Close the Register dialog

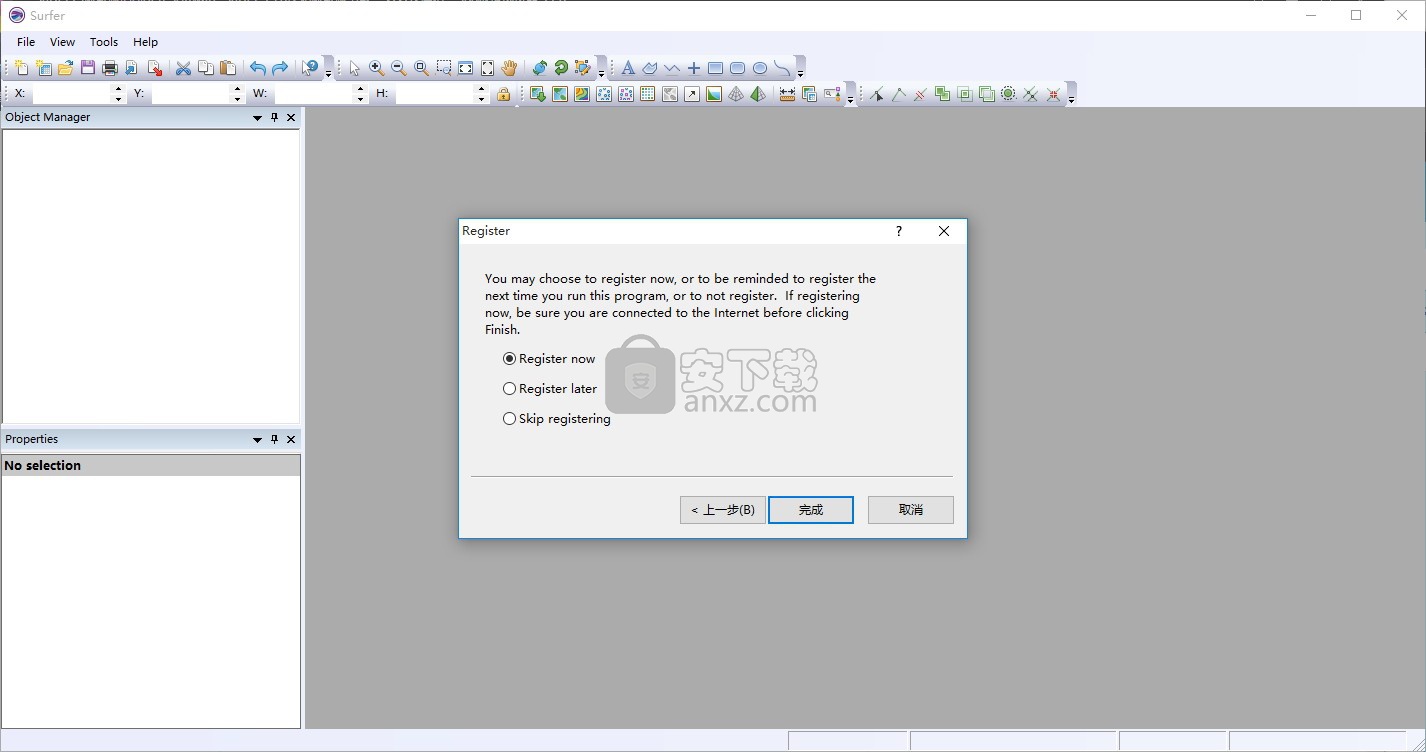[x=944, y=231]
